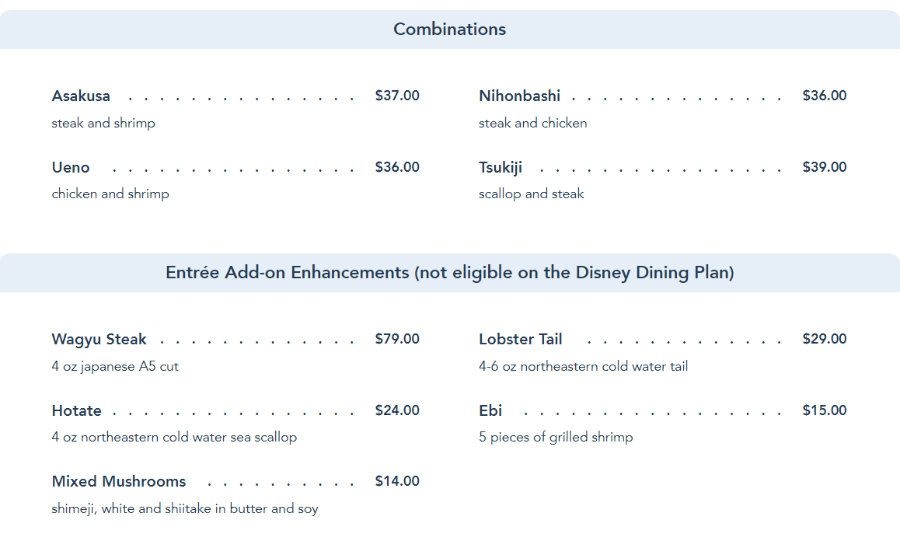The height and width of the screenshot is (534, 900).
Task: Click the "4 oz japanese A5 cut" description
Action: [x=115, y=366]
